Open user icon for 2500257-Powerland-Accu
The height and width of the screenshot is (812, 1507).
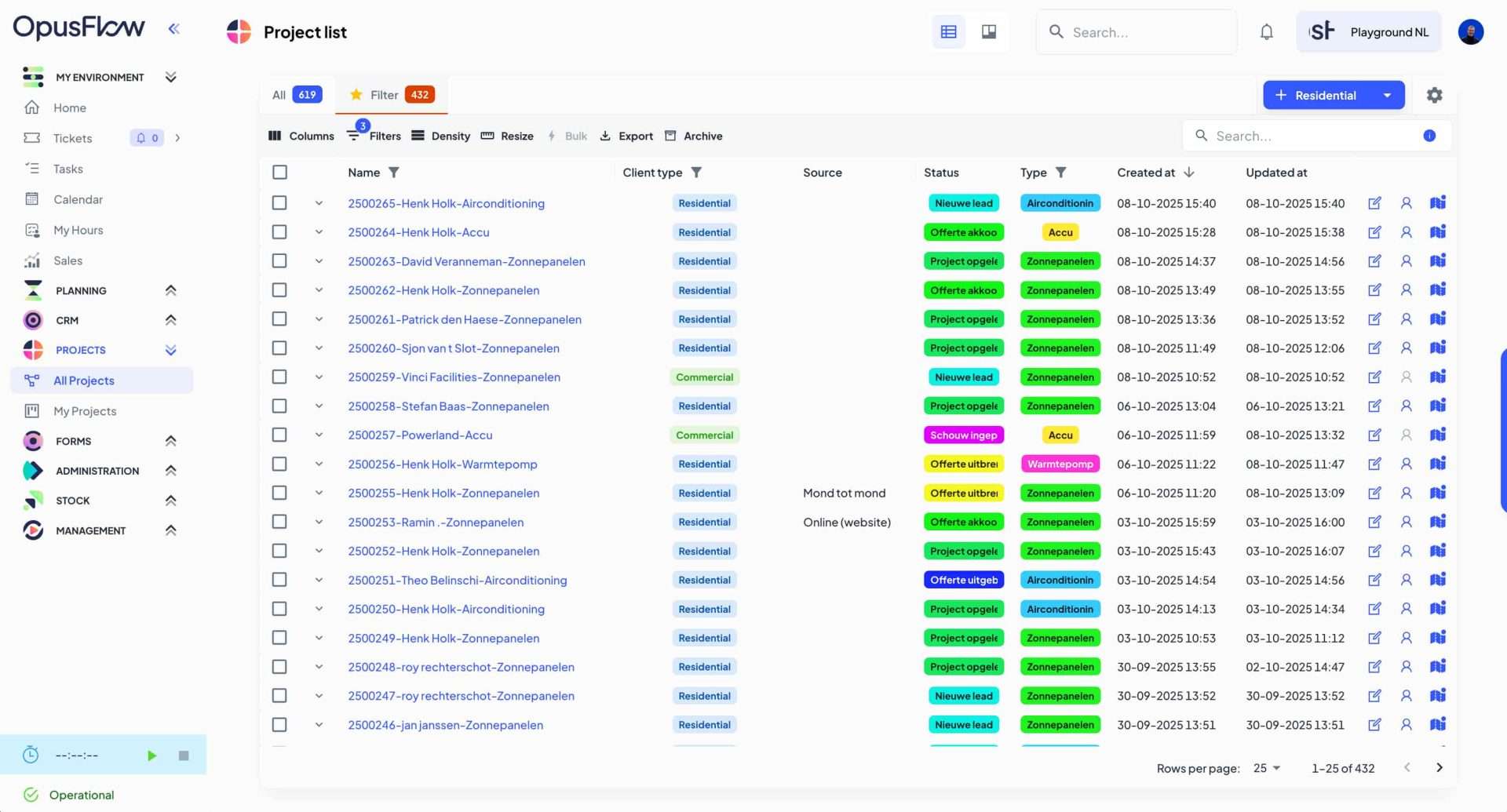tap(1406, 435)
